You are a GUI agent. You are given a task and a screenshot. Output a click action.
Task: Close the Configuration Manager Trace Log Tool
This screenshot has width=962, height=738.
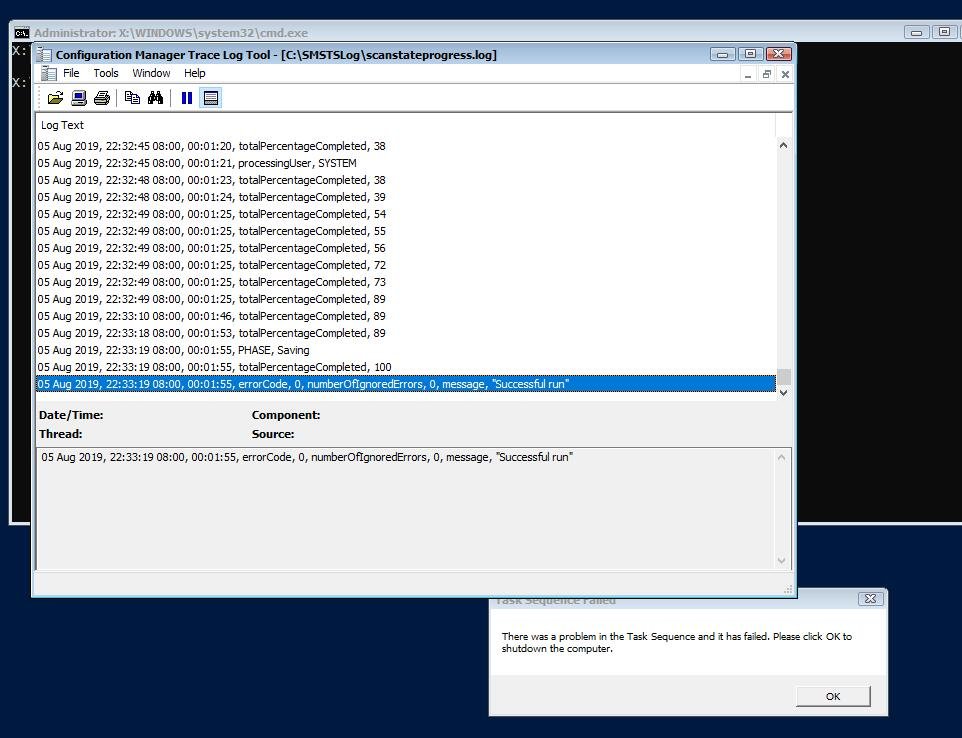[778, 54]
